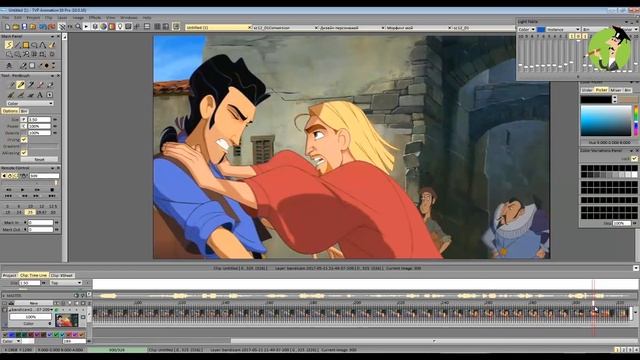Click the Save disk icon in top toolbar
640x360 pixels.
24,27
